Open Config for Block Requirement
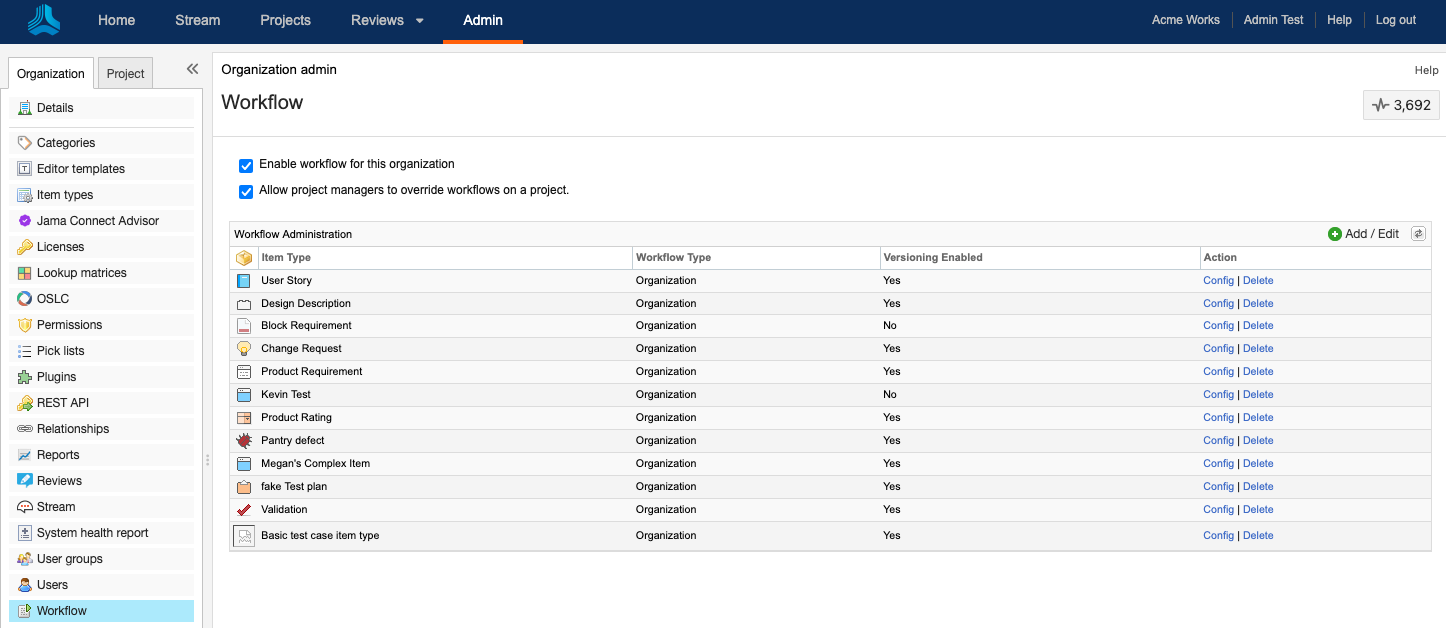The height and width of the screenshot is (628, 1446). point(1218,325)
